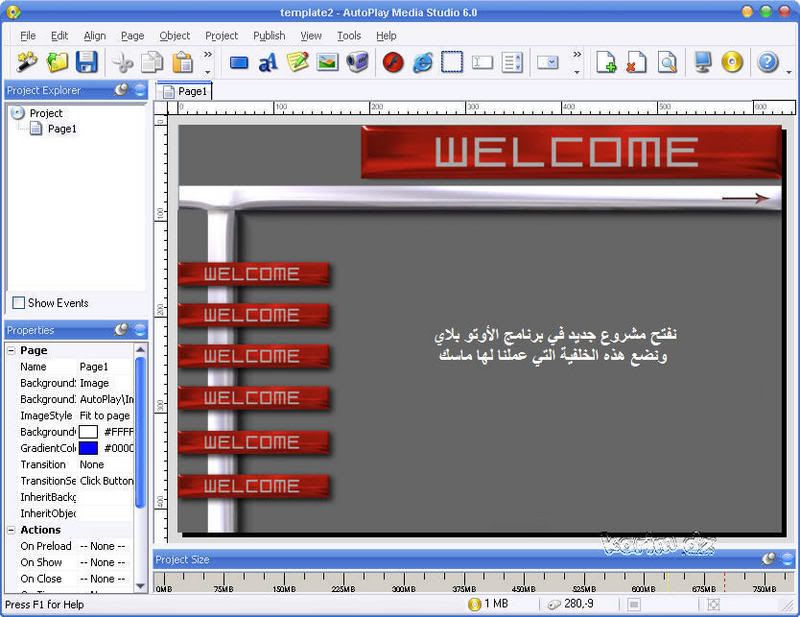Pin the Properties panel
This screenshot has height=617, width=800.
coord(121,330)
